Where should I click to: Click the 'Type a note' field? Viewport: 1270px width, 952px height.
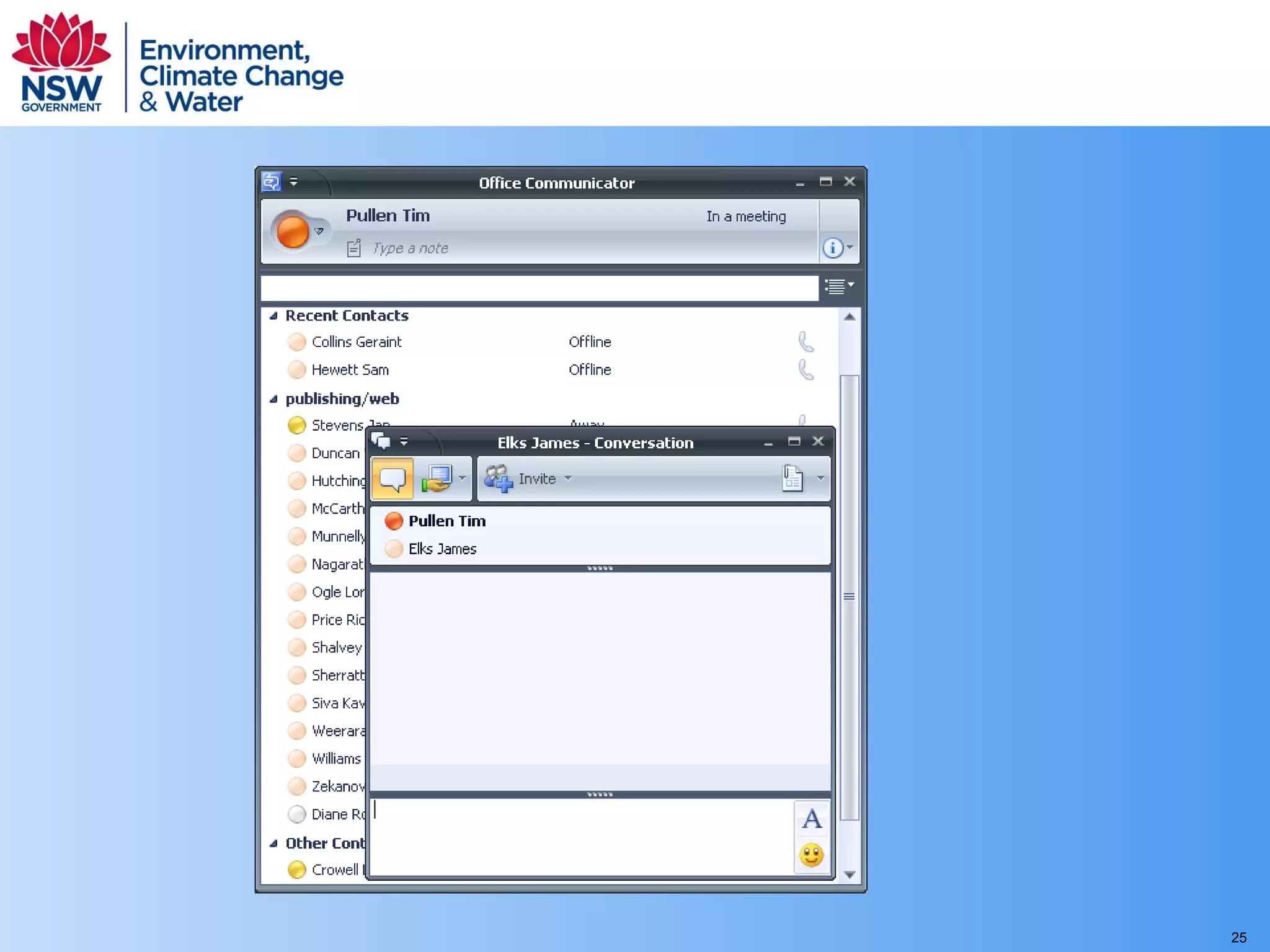[411, 249]
